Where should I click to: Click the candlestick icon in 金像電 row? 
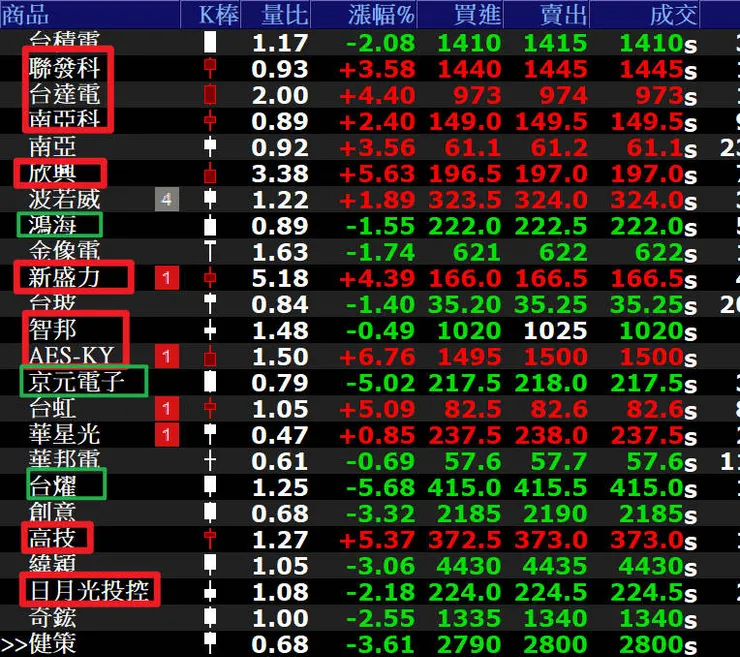(x=210, y=251)
